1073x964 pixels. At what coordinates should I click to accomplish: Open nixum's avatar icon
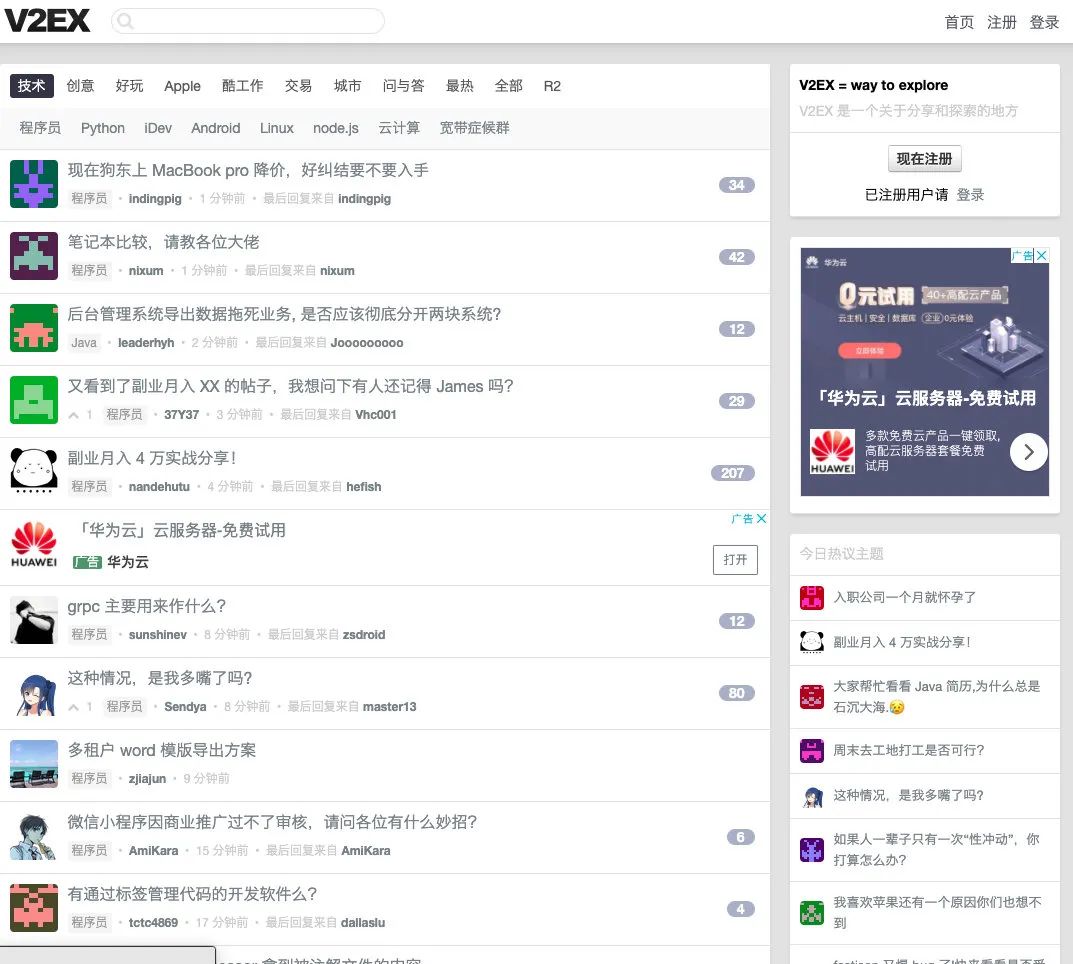click(x=34, y=256)
